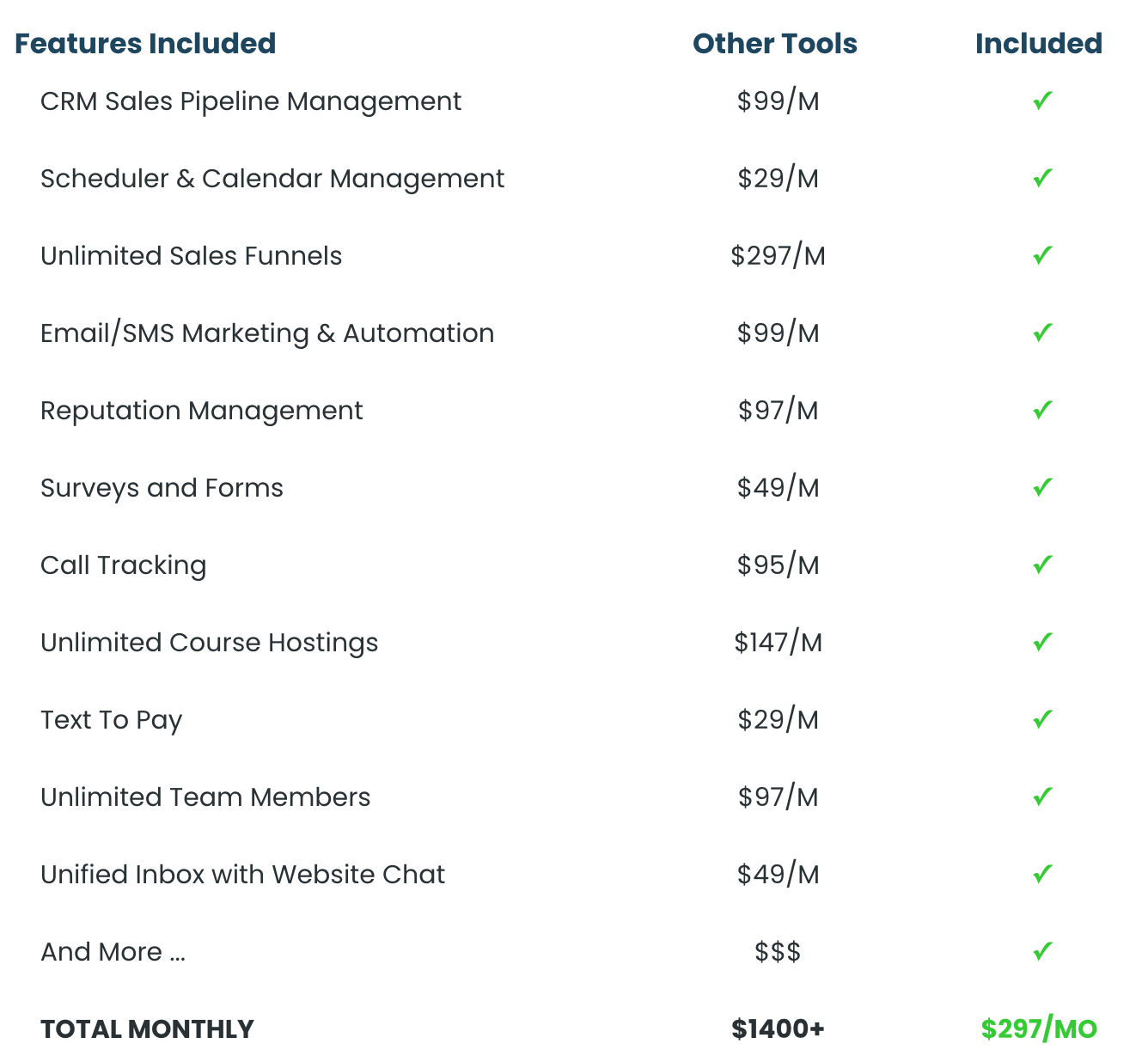Click the Other Tools column header
Image resolution: width=1148 pixels, height=1062 pixels.
click(x=775, y=44)
